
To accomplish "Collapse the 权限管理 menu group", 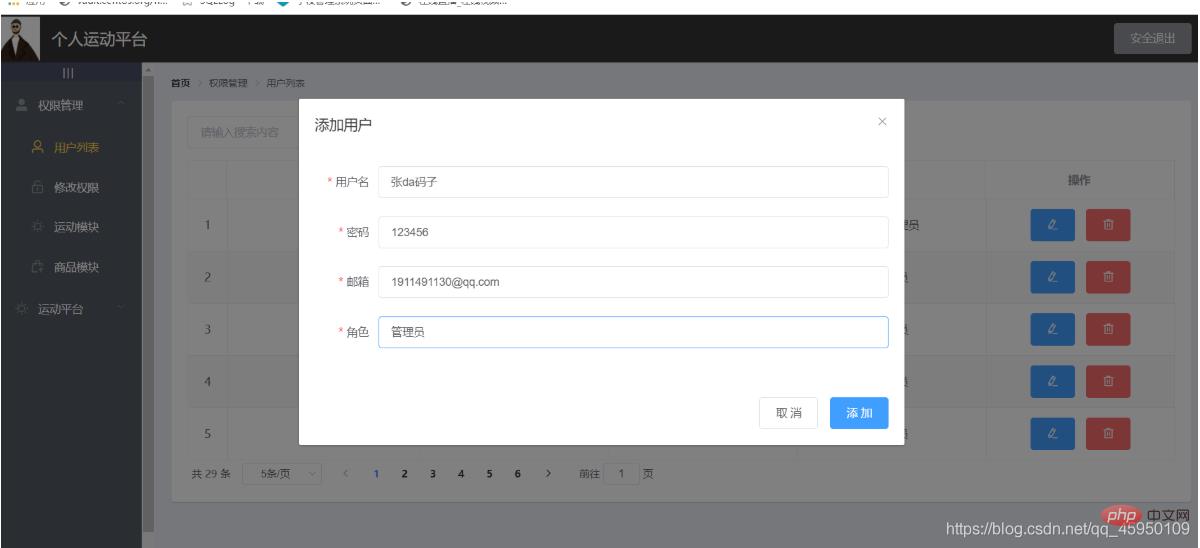I will point(70,106).
